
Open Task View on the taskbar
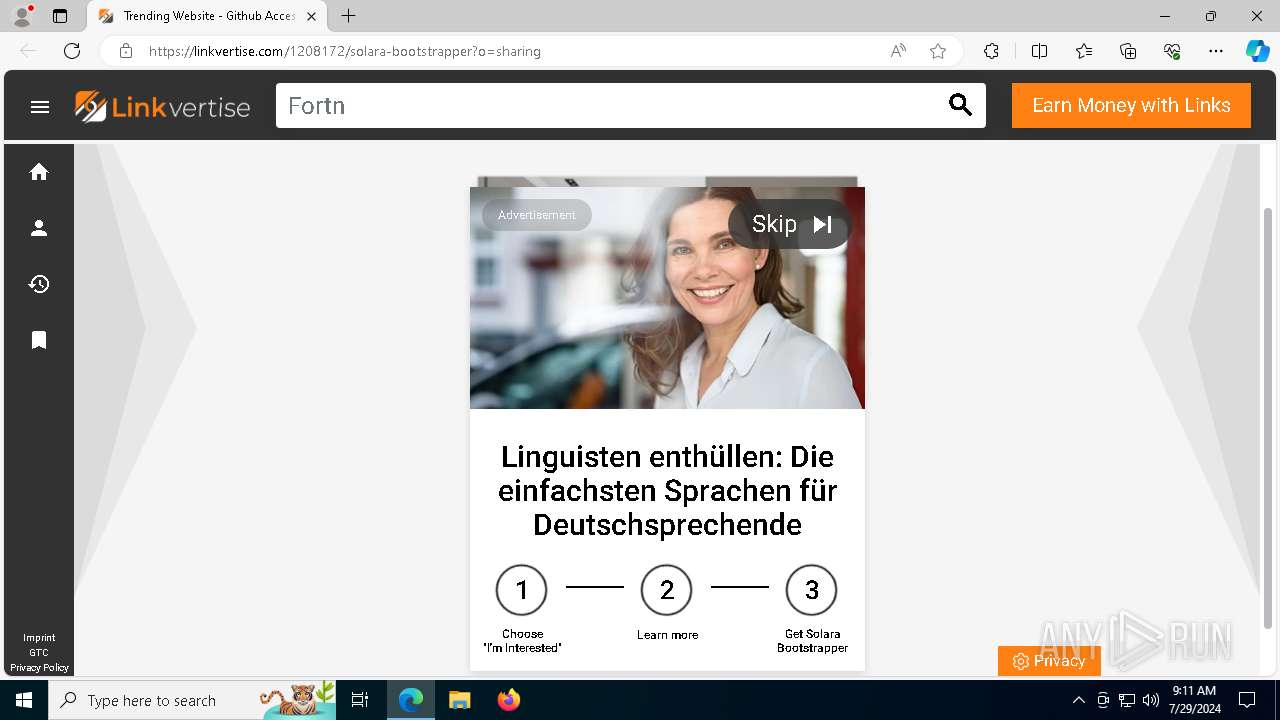pyautogui.click(x=360, y=700)
